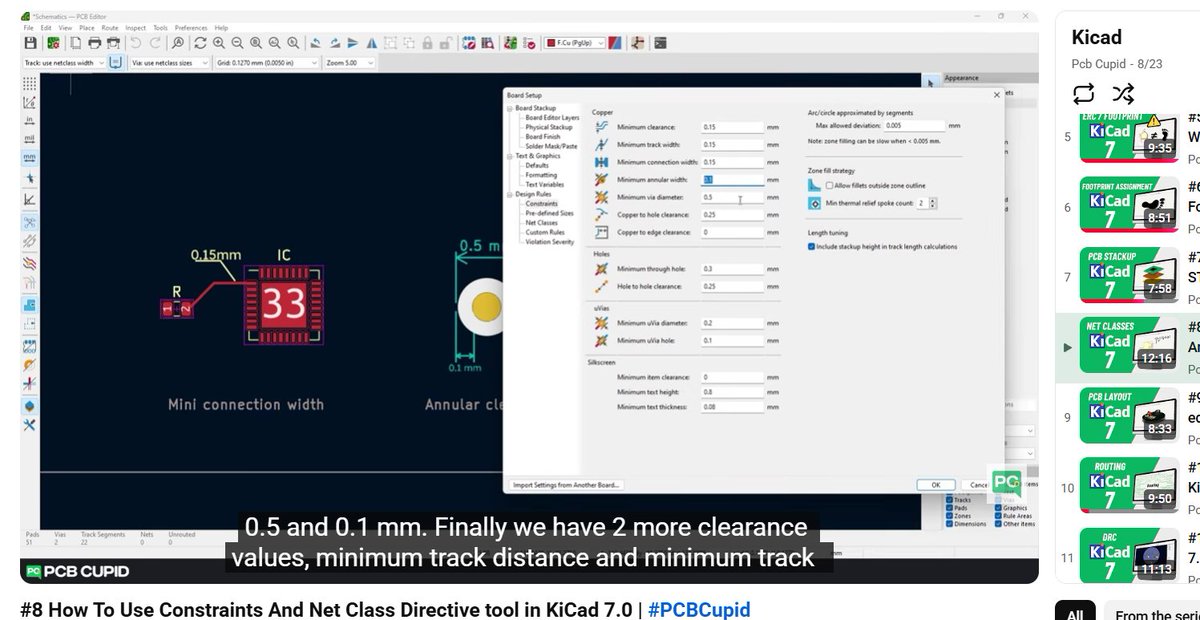Viewport: 1200px width, 620px height.
Task: Run the Design Rules Checker icon
Action: click(529, 43)
